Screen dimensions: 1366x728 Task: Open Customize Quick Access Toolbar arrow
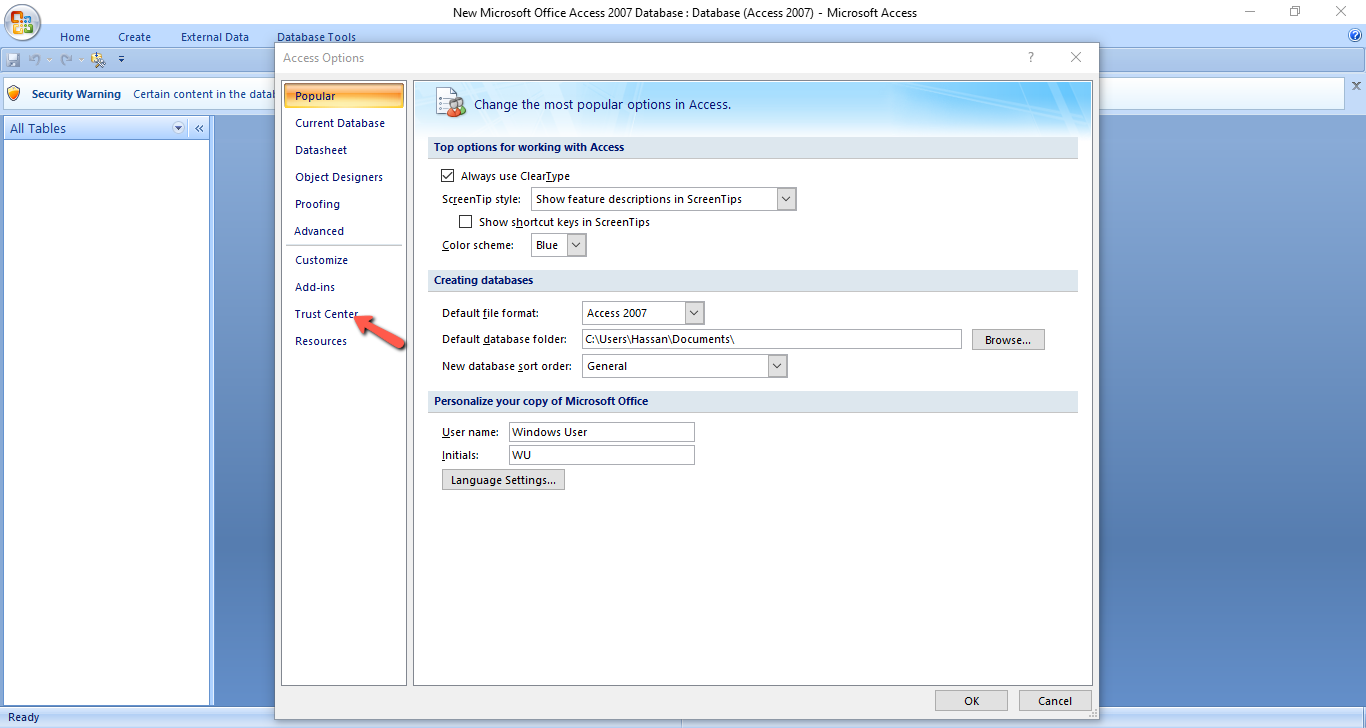121,60
